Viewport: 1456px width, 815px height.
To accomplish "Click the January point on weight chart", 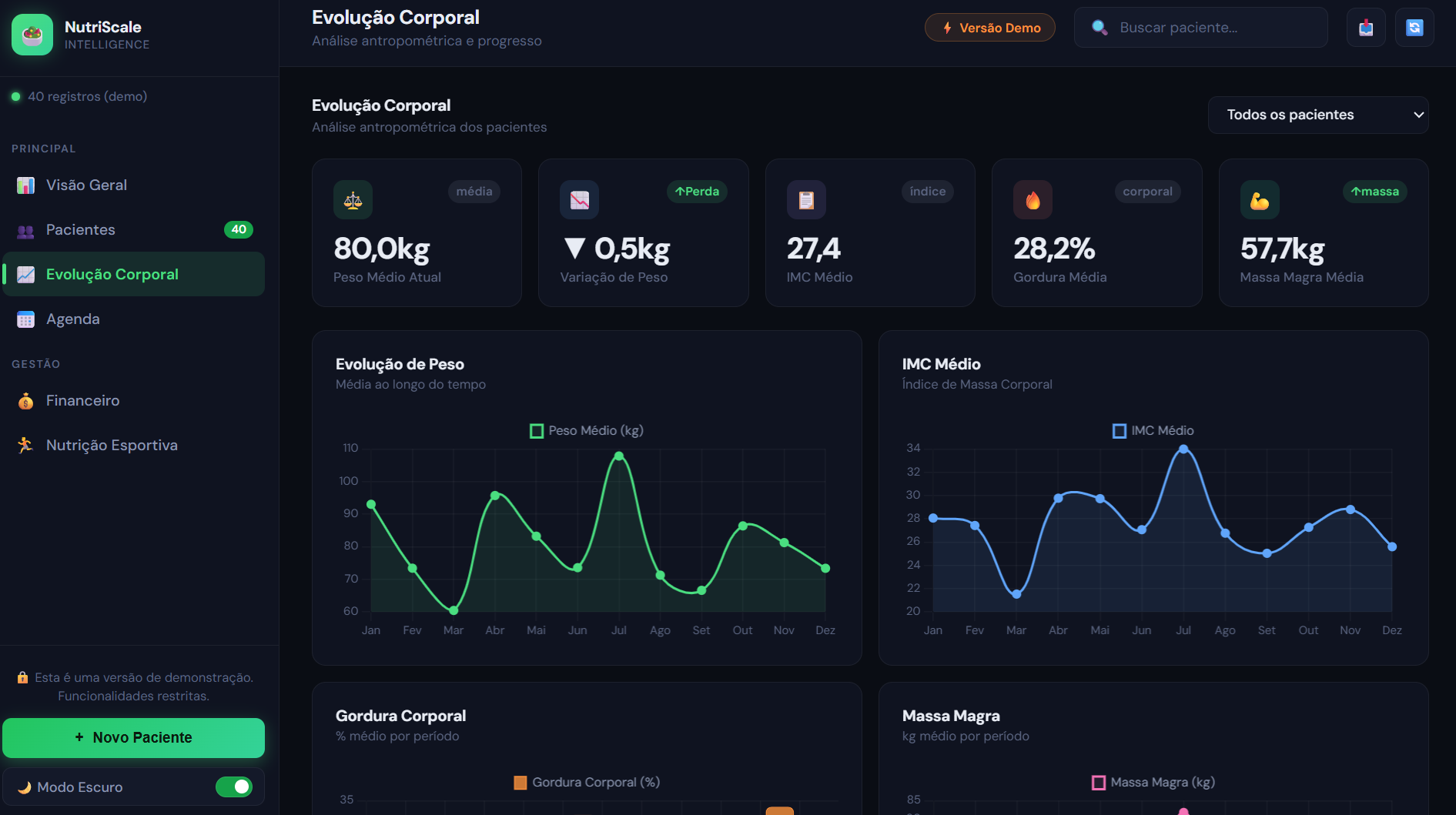I will coord(371,505).
